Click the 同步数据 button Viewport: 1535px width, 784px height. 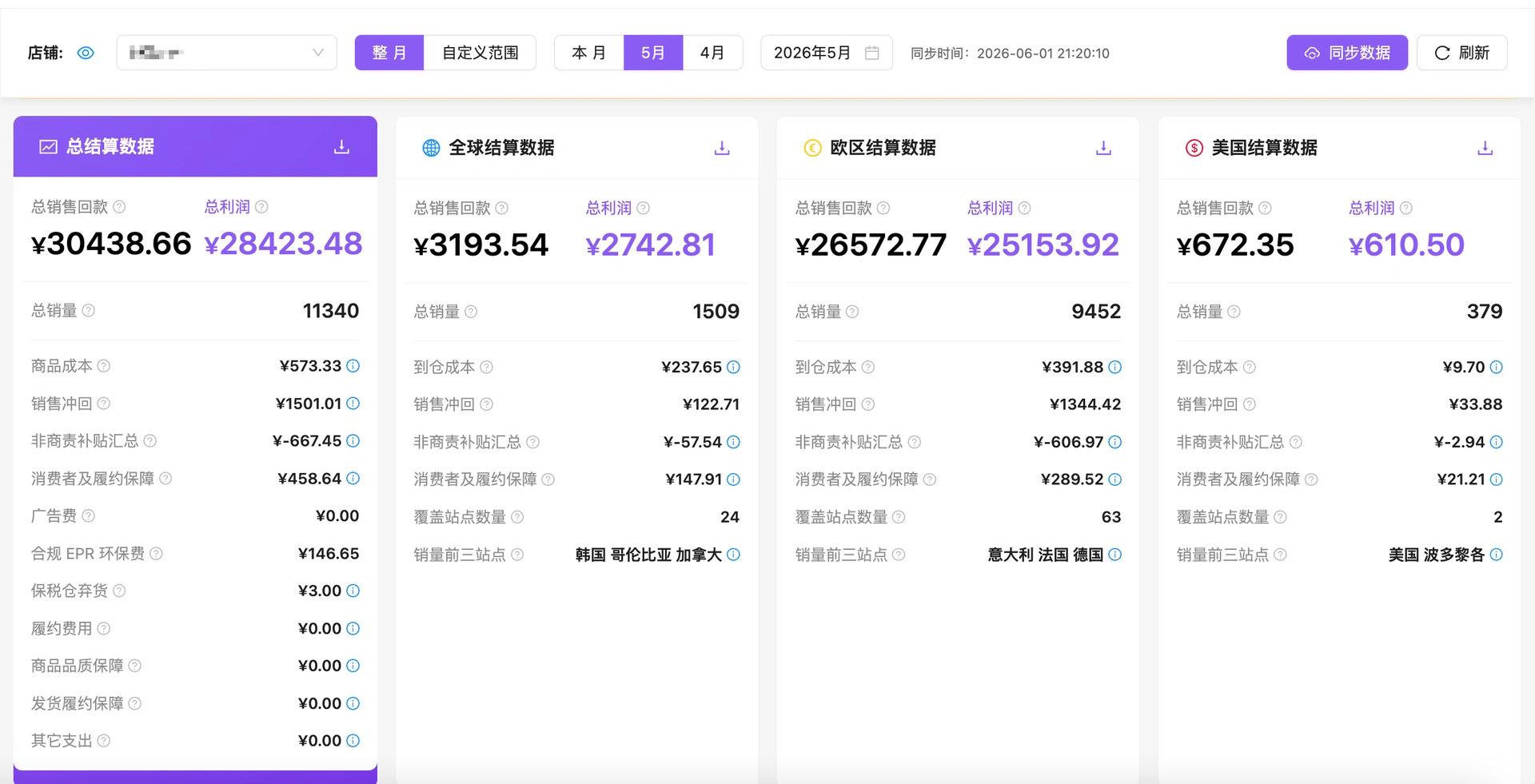click(1347, 53)
